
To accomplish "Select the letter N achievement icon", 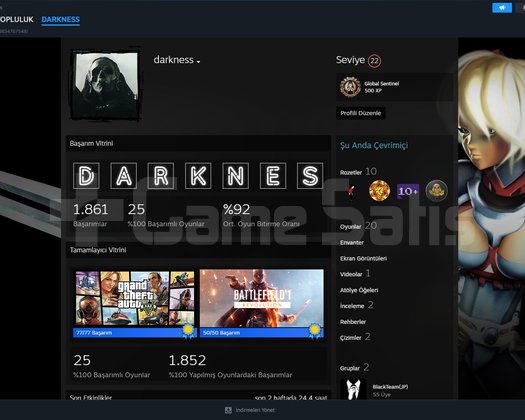I will 235,176.
